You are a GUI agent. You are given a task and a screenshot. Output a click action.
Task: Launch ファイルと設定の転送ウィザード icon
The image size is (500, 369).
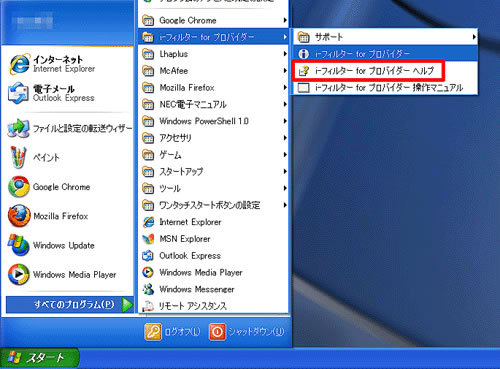18,128
